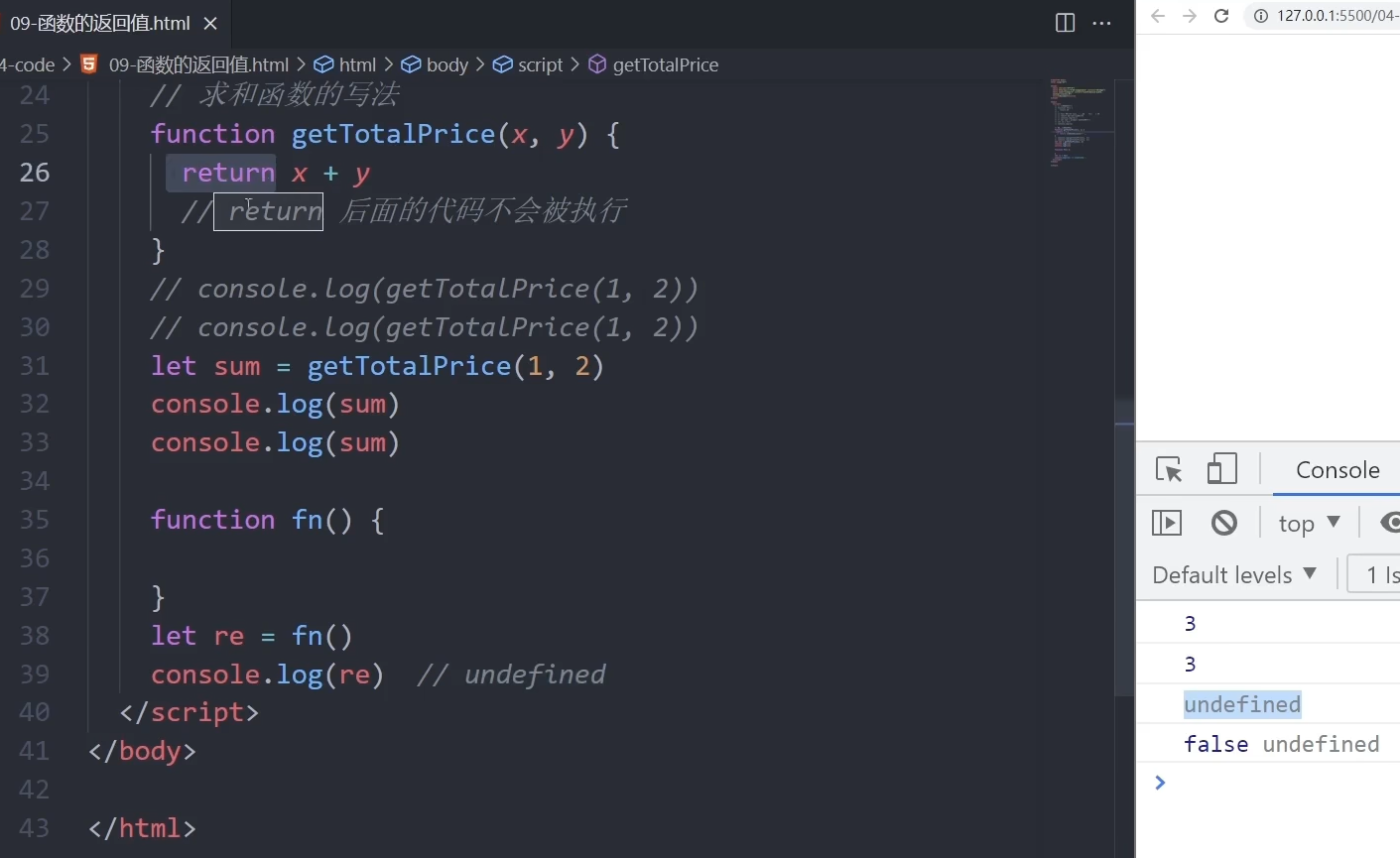Image resolution: width=1400 pixels, height=858 pixels.
Task: Focus the browser address bar URL
Action: (x=1337, y=16)
